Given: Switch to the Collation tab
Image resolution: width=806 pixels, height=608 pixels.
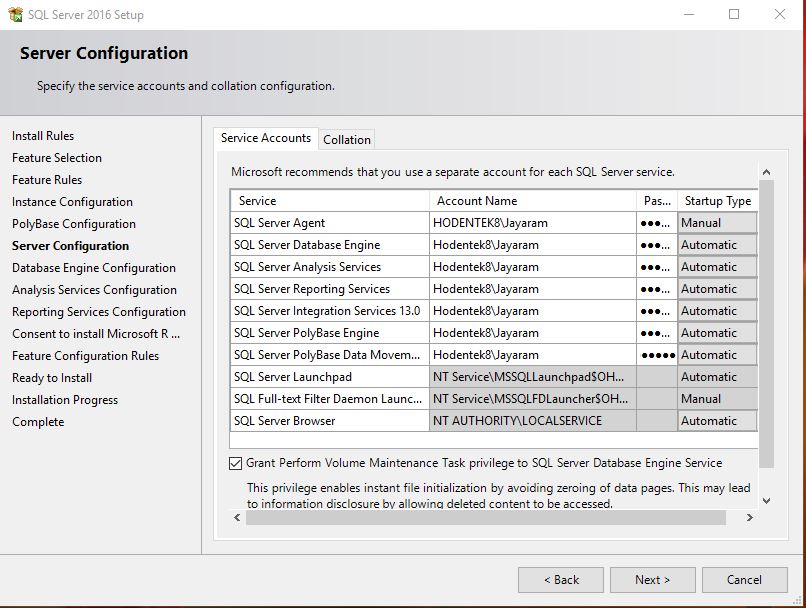Looking at the screenshot, I should tap(347, 139).
